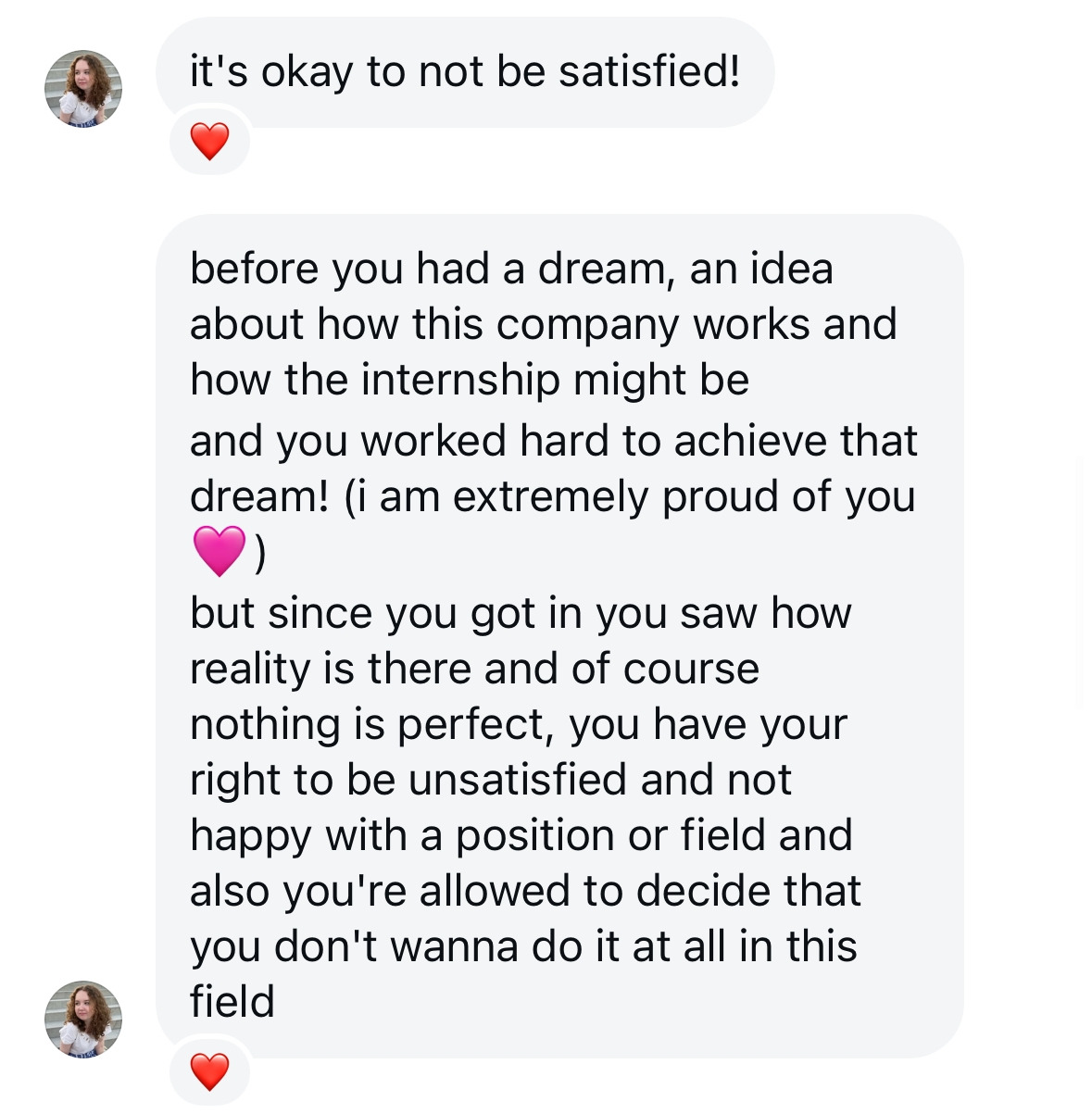Select the 'it's okay to not be satisfied!' bubble

(x=465, y=71)
